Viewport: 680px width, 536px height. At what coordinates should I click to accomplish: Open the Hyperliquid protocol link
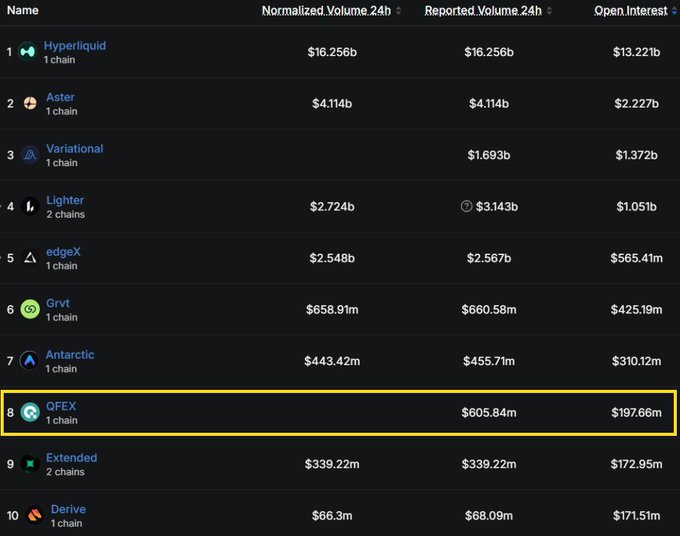pos(75,46)
